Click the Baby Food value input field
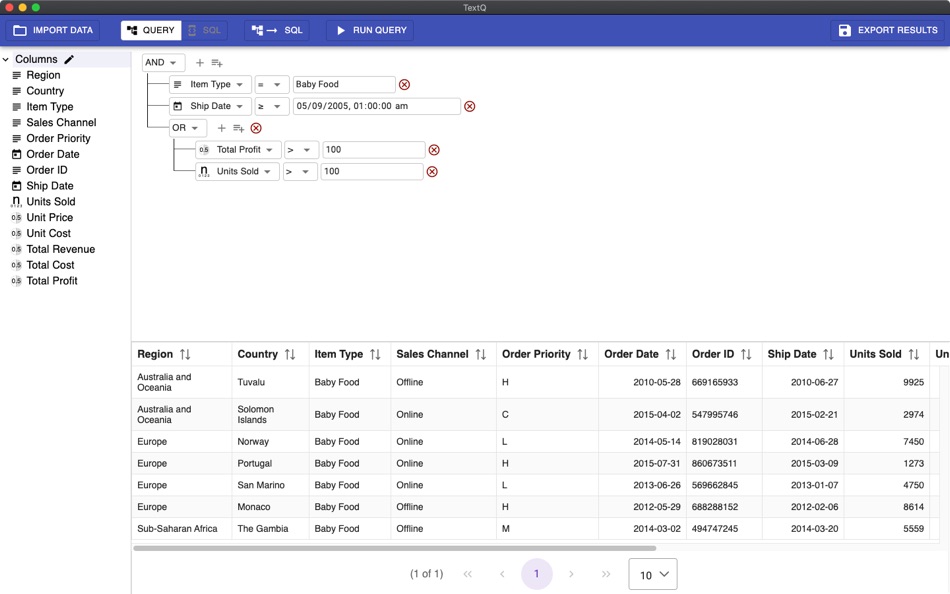Viewport: 950px width, 594px height. [344, 85]
